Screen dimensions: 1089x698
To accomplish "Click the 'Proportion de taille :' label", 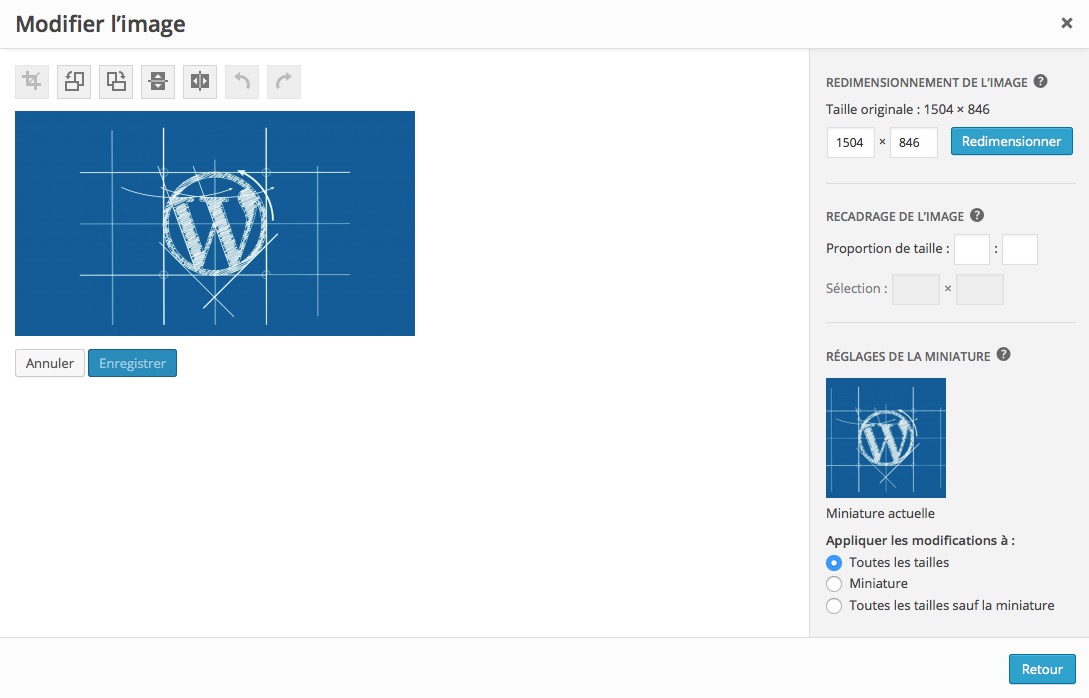I will point(888,249).
